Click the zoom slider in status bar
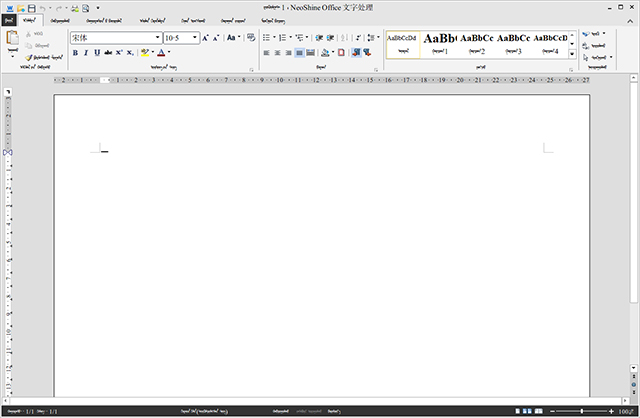Image resolution: width=640 pixels, height=418 pixels. coord(583,411)
